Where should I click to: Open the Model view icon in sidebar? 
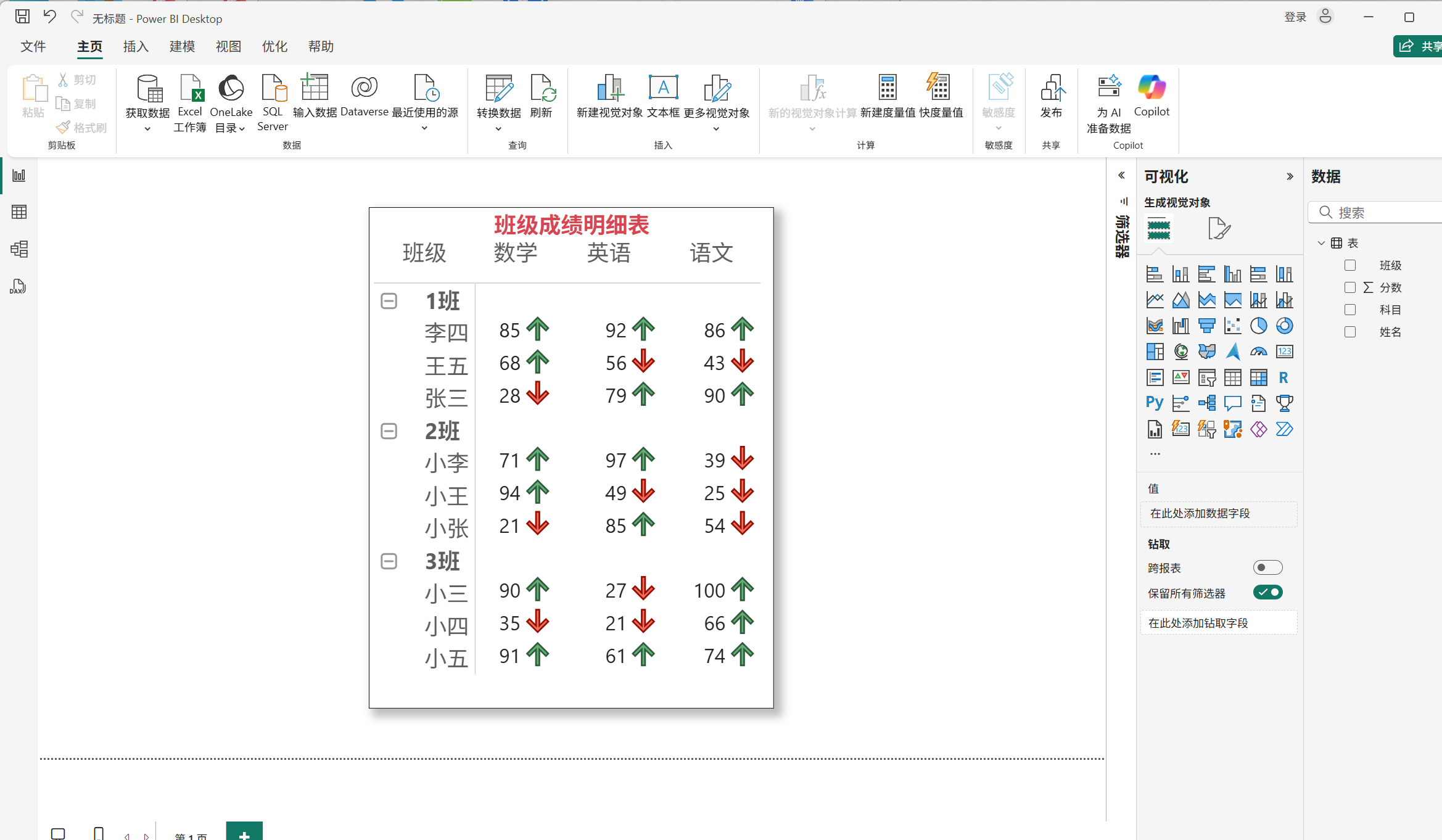click(19, 249)
